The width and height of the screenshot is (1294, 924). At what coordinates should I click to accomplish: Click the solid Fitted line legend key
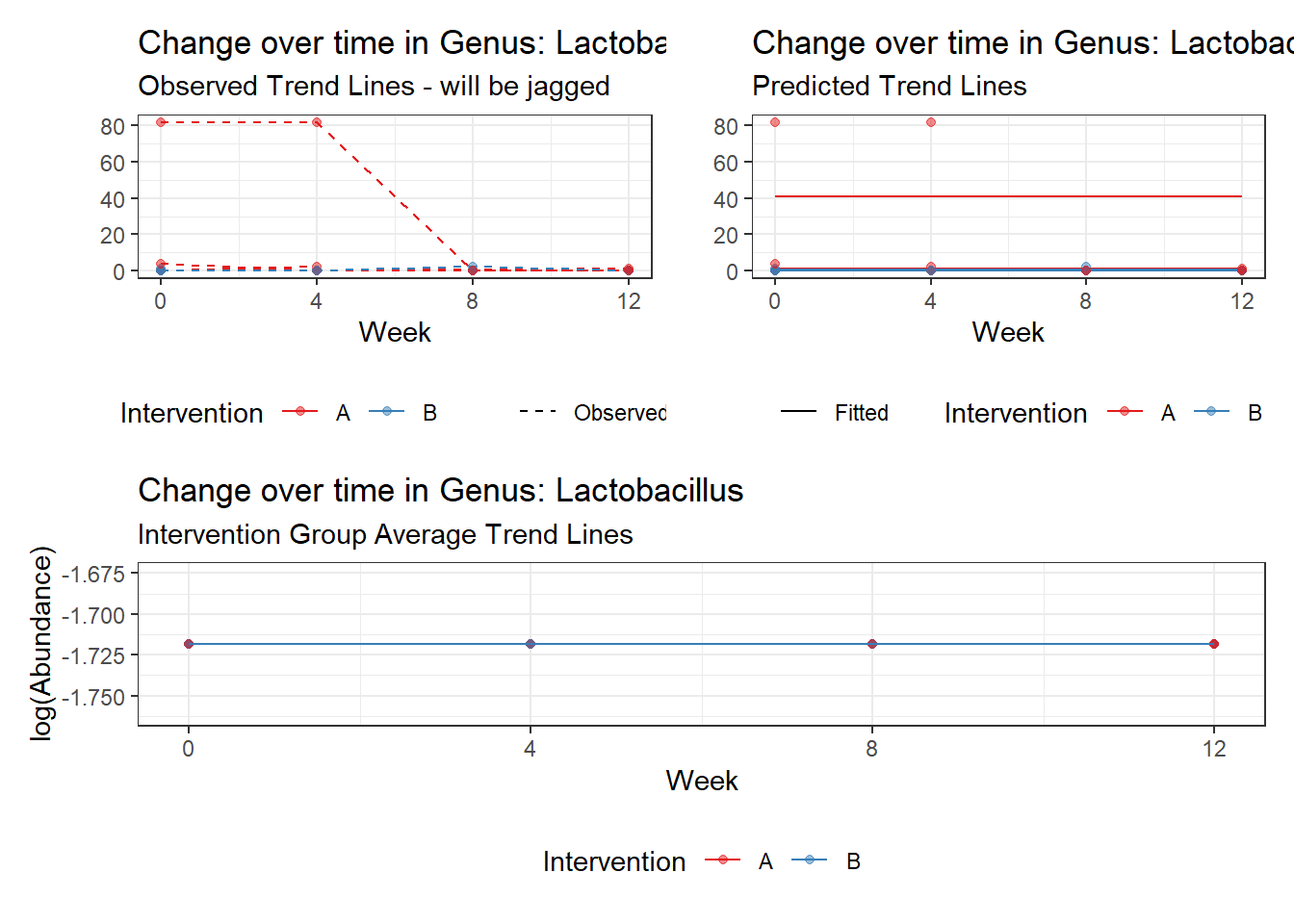(799, 411)
